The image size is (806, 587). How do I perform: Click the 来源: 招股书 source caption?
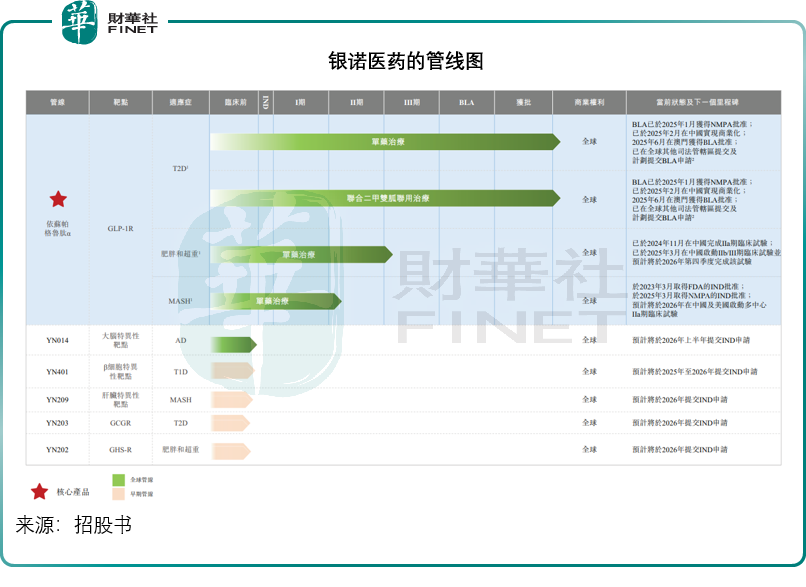coord(74,525)
